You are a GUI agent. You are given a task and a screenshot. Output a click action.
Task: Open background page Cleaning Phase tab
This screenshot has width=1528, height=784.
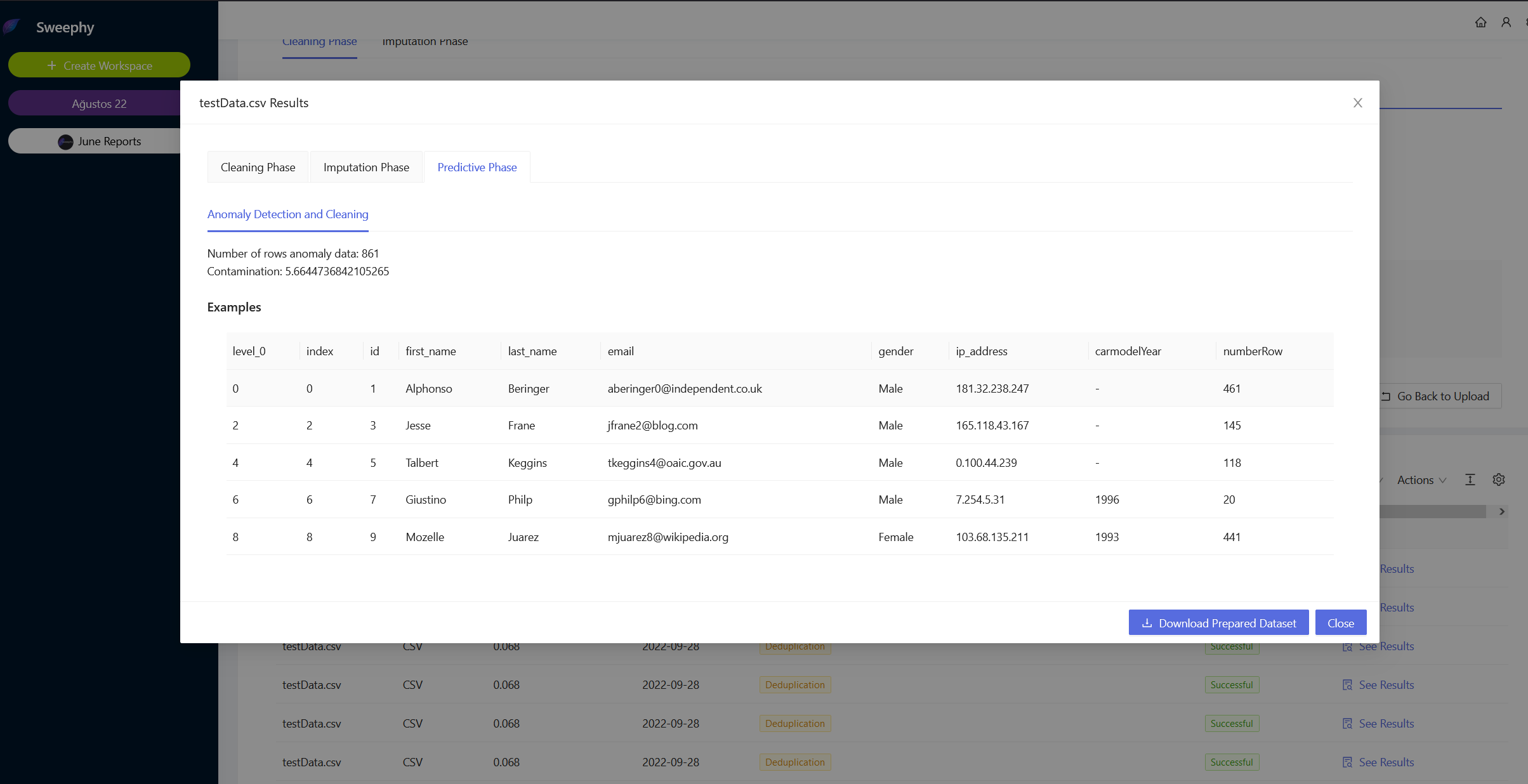pyautogui.click(x=320, y=42)
